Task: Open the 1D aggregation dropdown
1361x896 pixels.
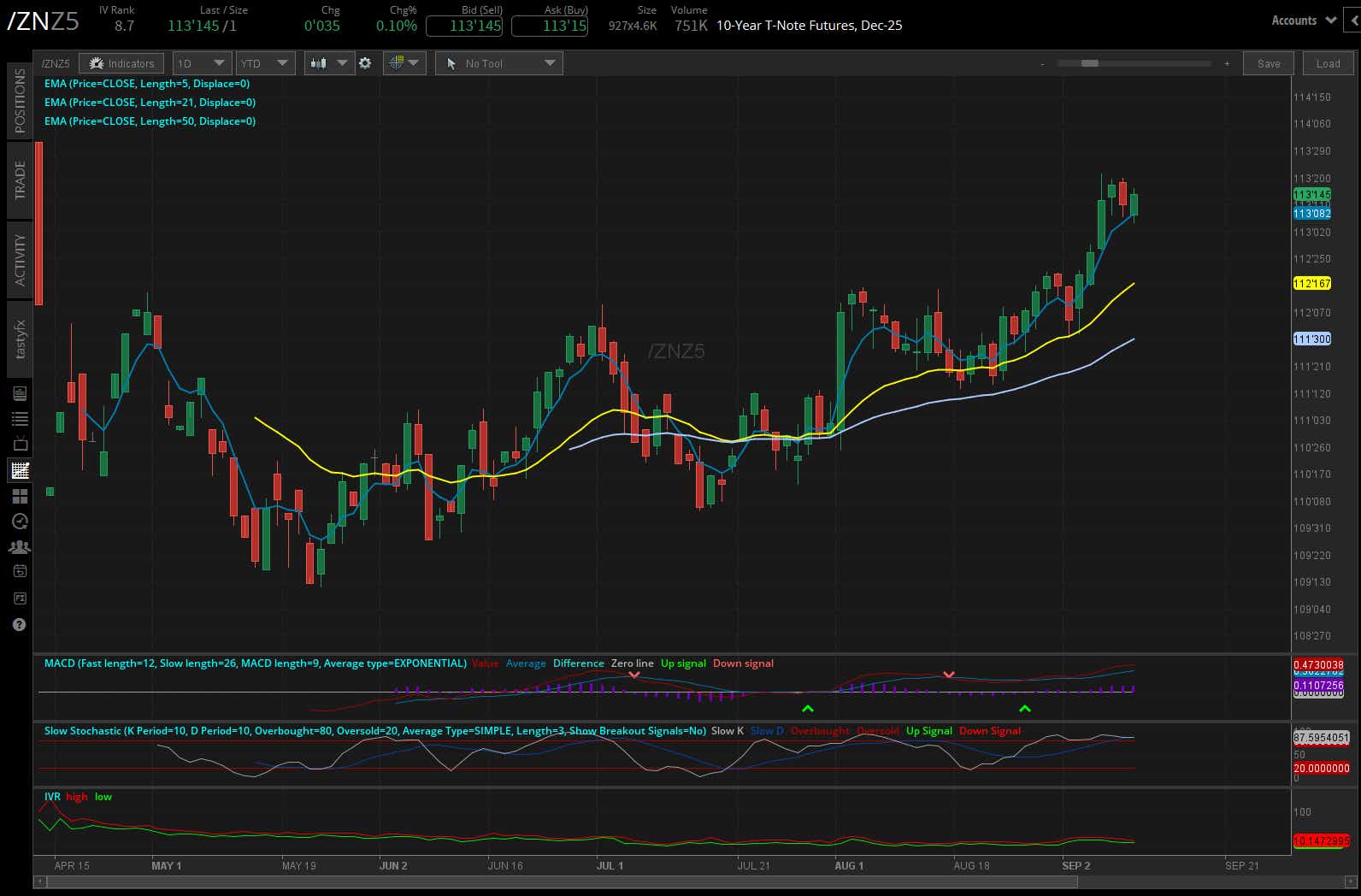Action: pos(202,63)
